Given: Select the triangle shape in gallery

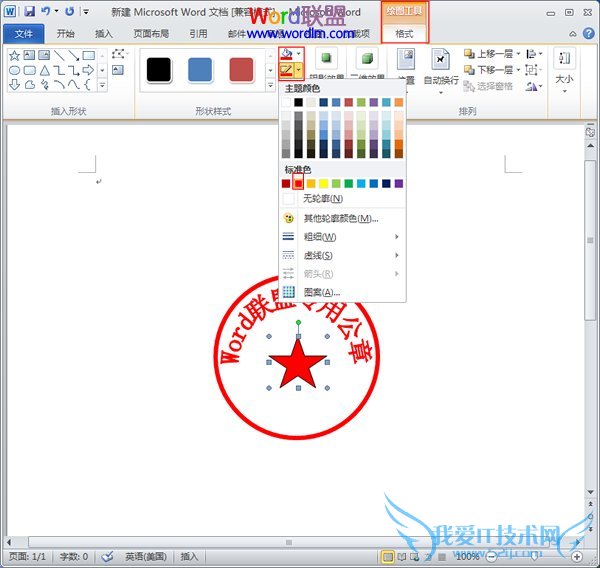Looking at the screenshot, I should 45,70.
